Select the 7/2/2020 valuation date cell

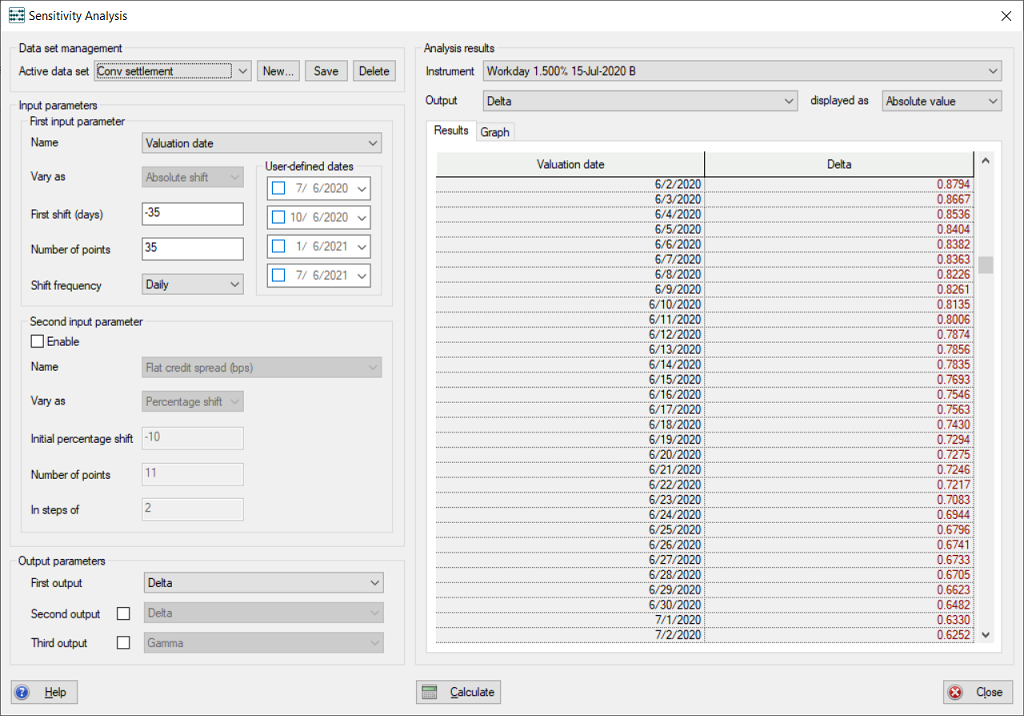[570, 635]
